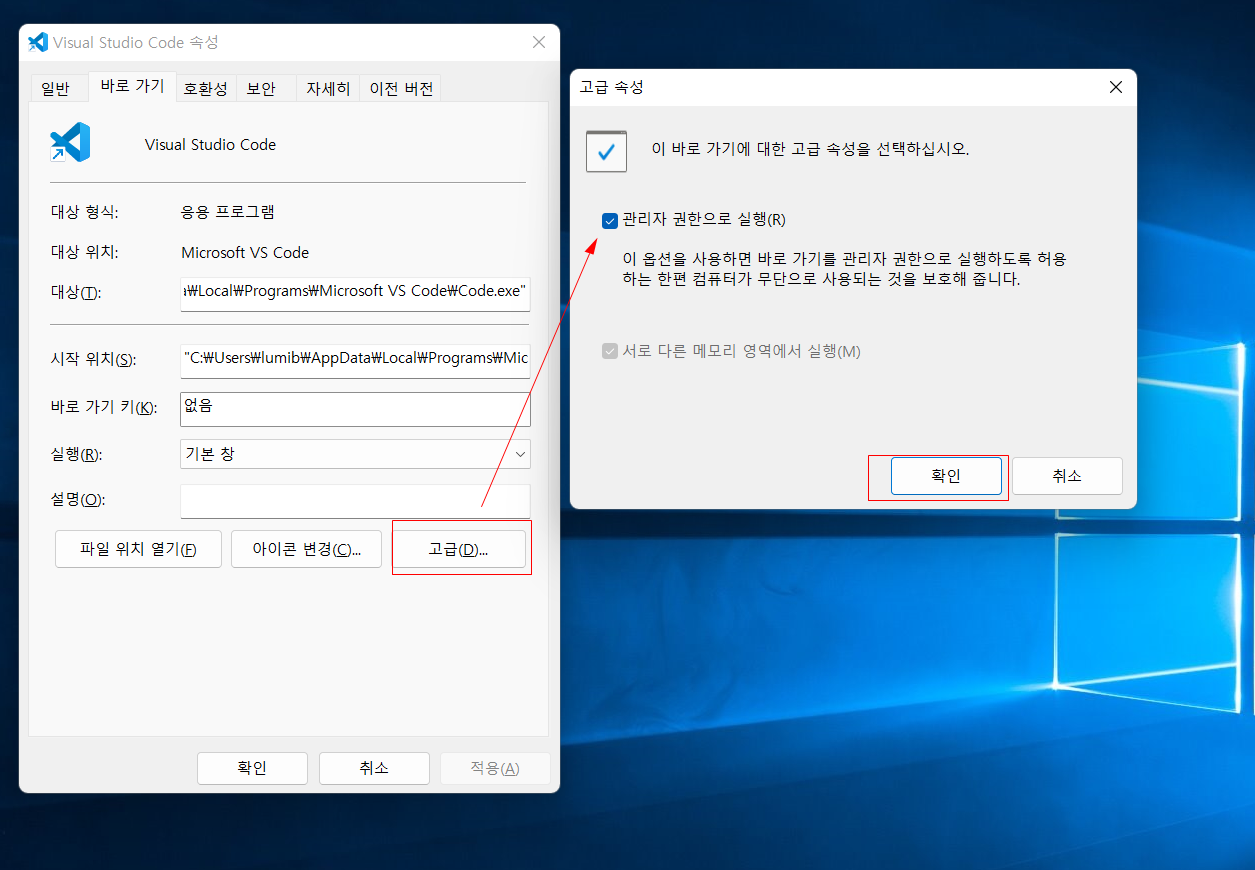Click the large Visual Studio Code shortcut icon

(x=70, y=143)
